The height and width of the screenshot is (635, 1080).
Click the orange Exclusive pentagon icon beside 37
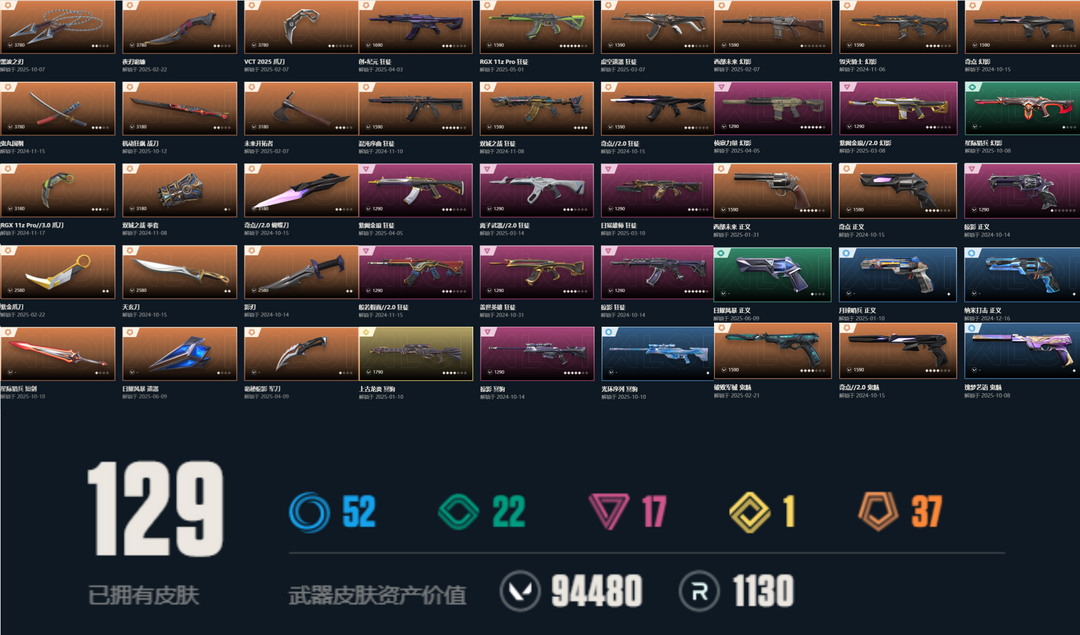[x=878, y=512]
